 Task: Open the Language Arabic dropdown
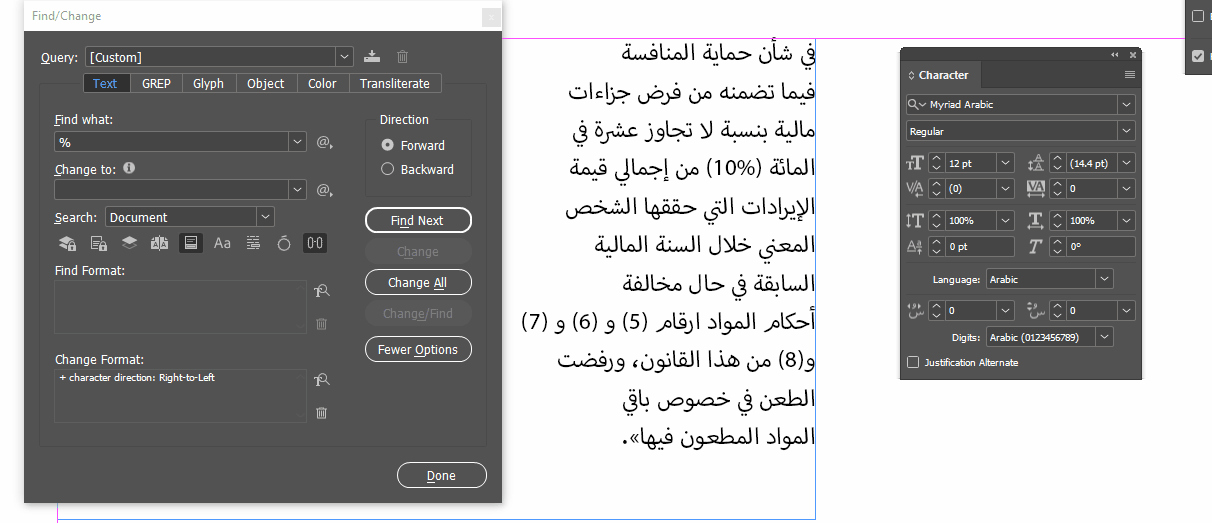1104,279
